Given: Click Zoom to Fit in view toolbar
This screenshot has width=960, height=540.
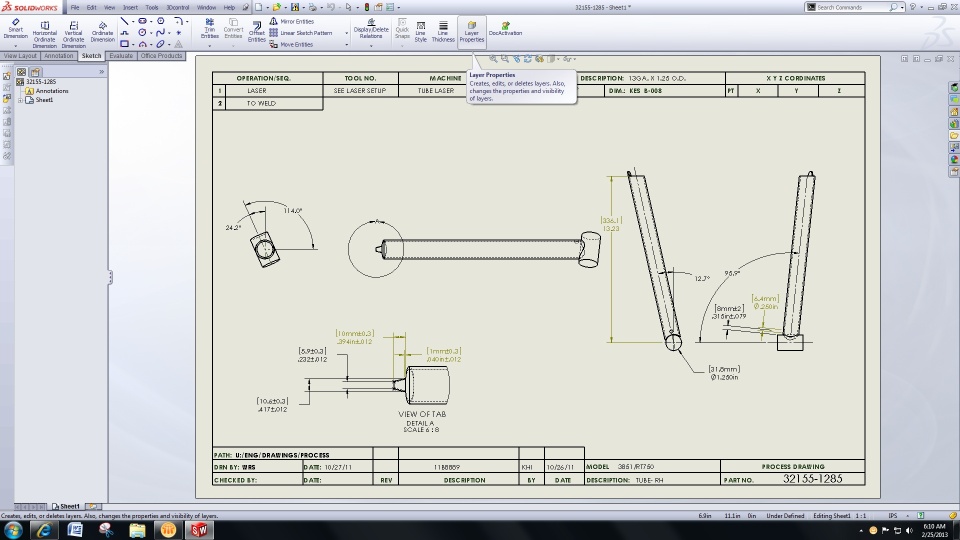Looking at the screenshot, I should point(493,59).
